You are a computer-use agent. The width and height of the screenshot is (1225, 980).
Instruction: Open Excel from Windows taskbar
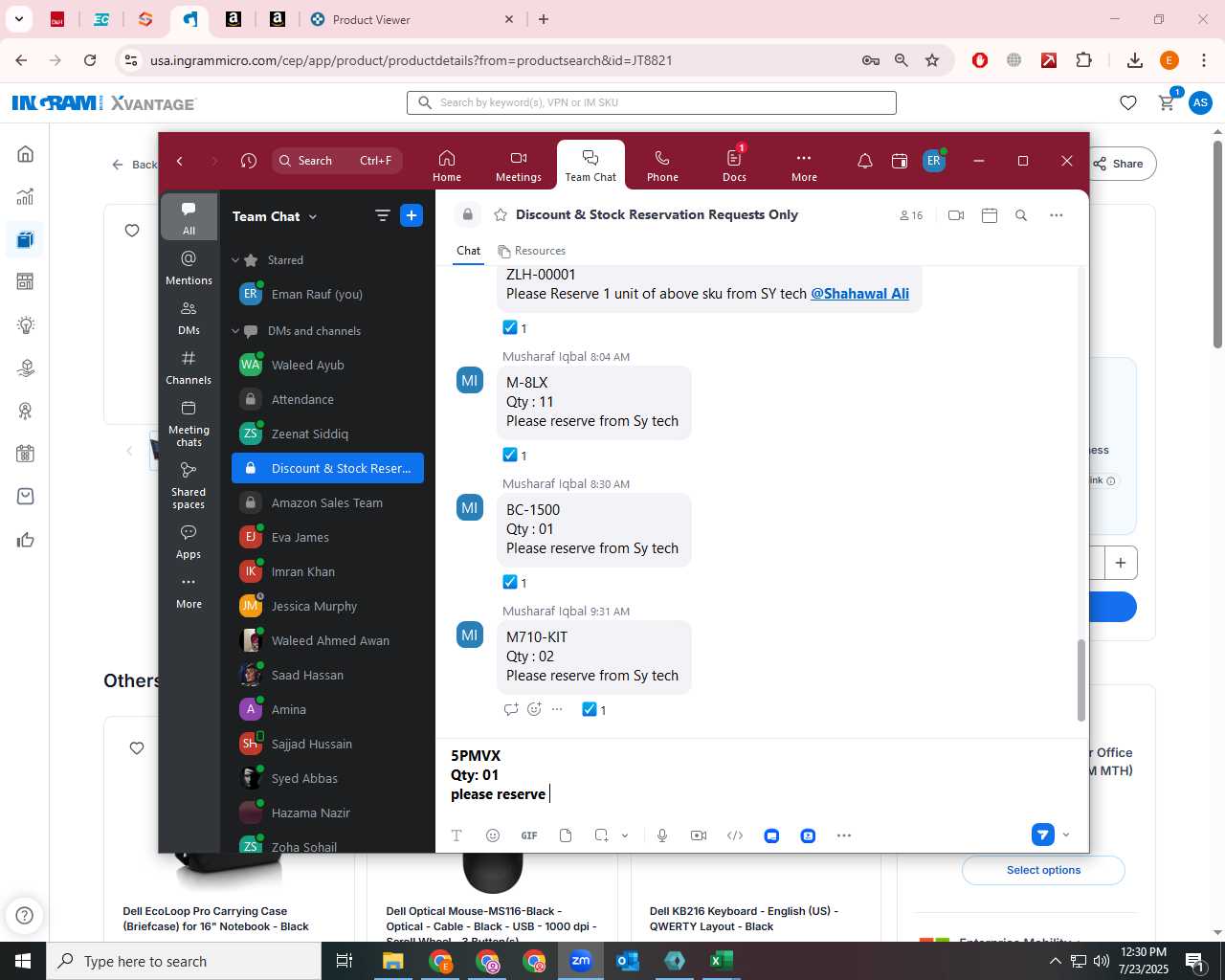(721, 961)
